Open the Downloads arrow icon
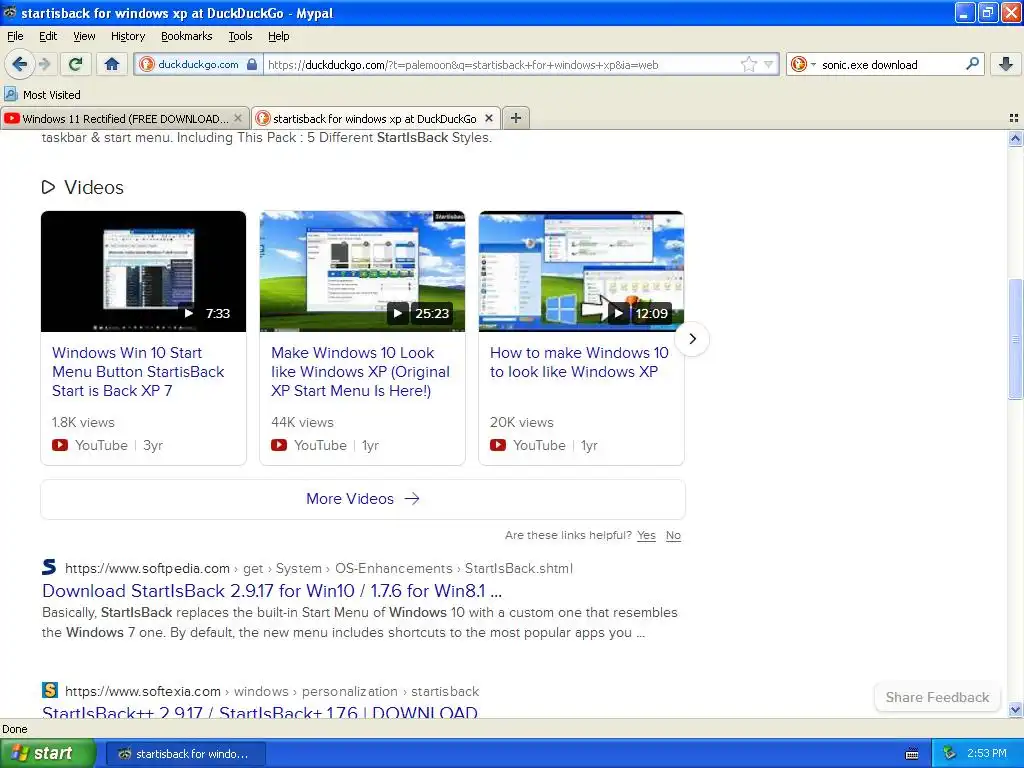Screen dimensions: 1024x768 coord(1006,64)
